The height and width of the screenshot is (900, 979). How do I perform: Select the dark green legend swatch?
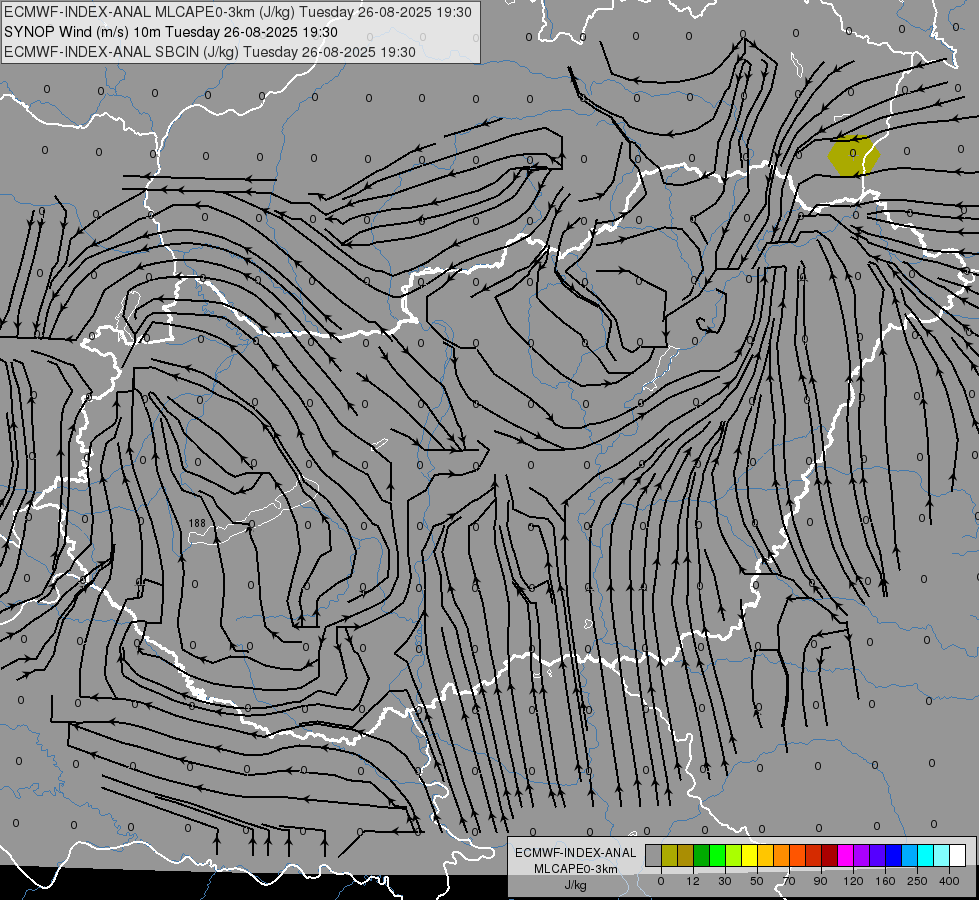(x=702, y=855)
